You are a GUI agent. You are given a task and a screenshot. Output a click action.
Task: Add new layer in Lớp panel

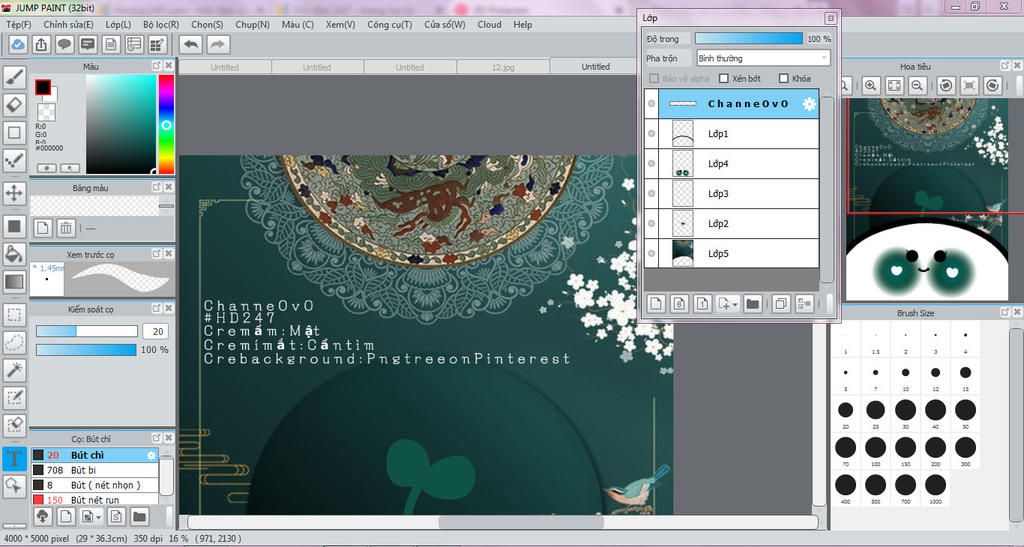coord(656,304)
